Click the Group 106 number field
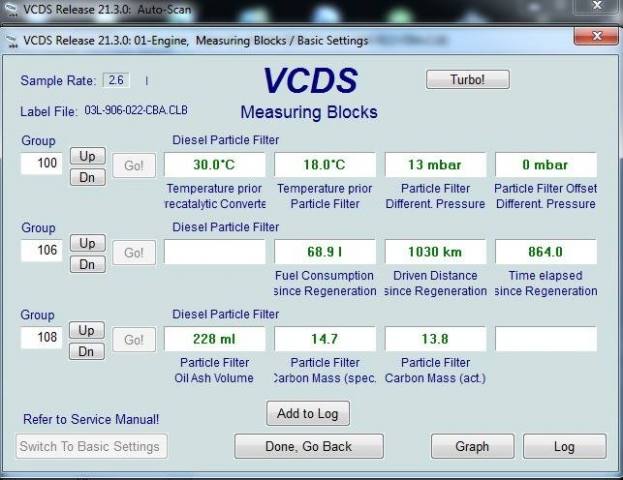Viewport: 623px width, 480px height. [x=41, y=250]
